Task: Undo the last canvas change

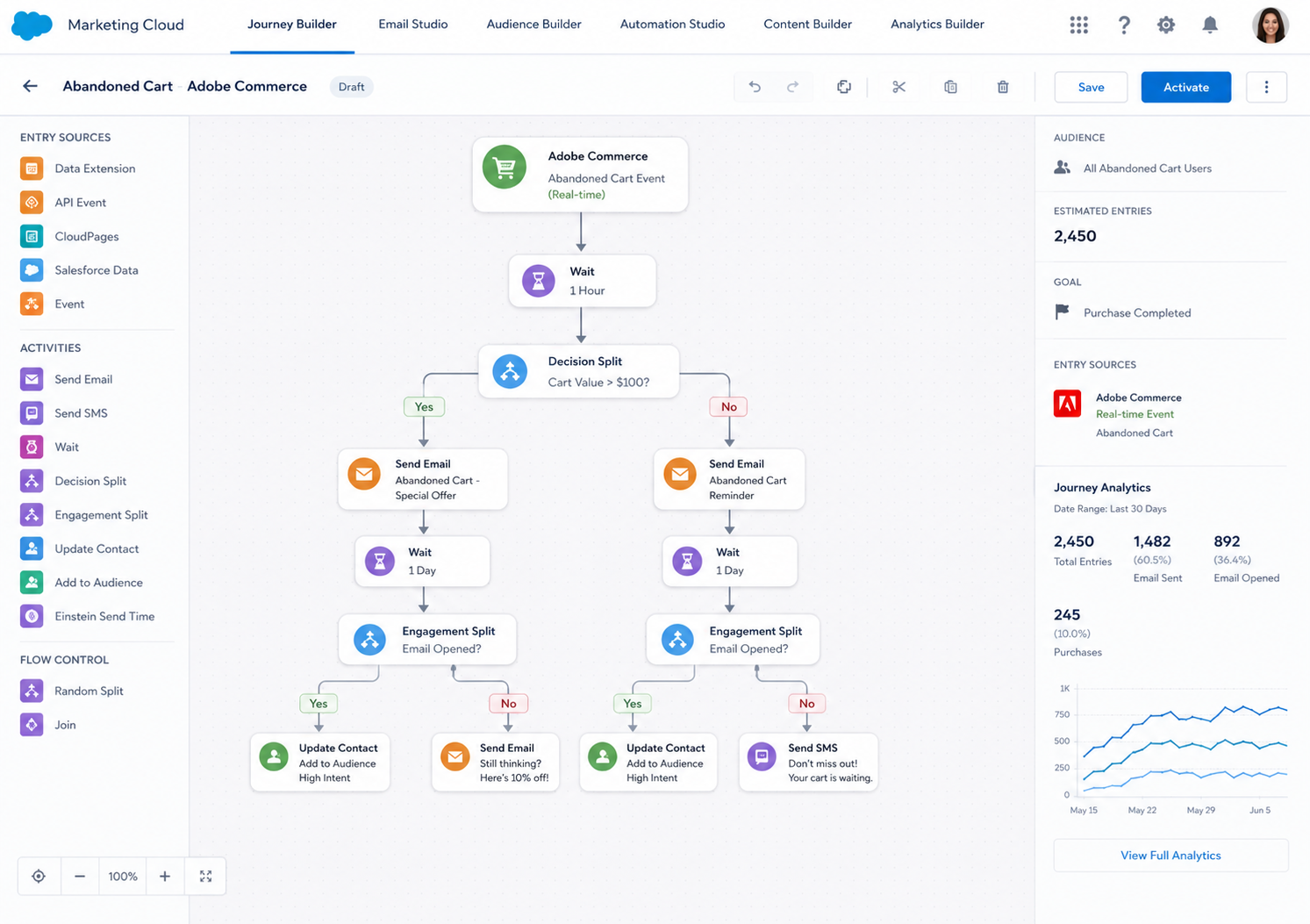Action: point(755,87)
